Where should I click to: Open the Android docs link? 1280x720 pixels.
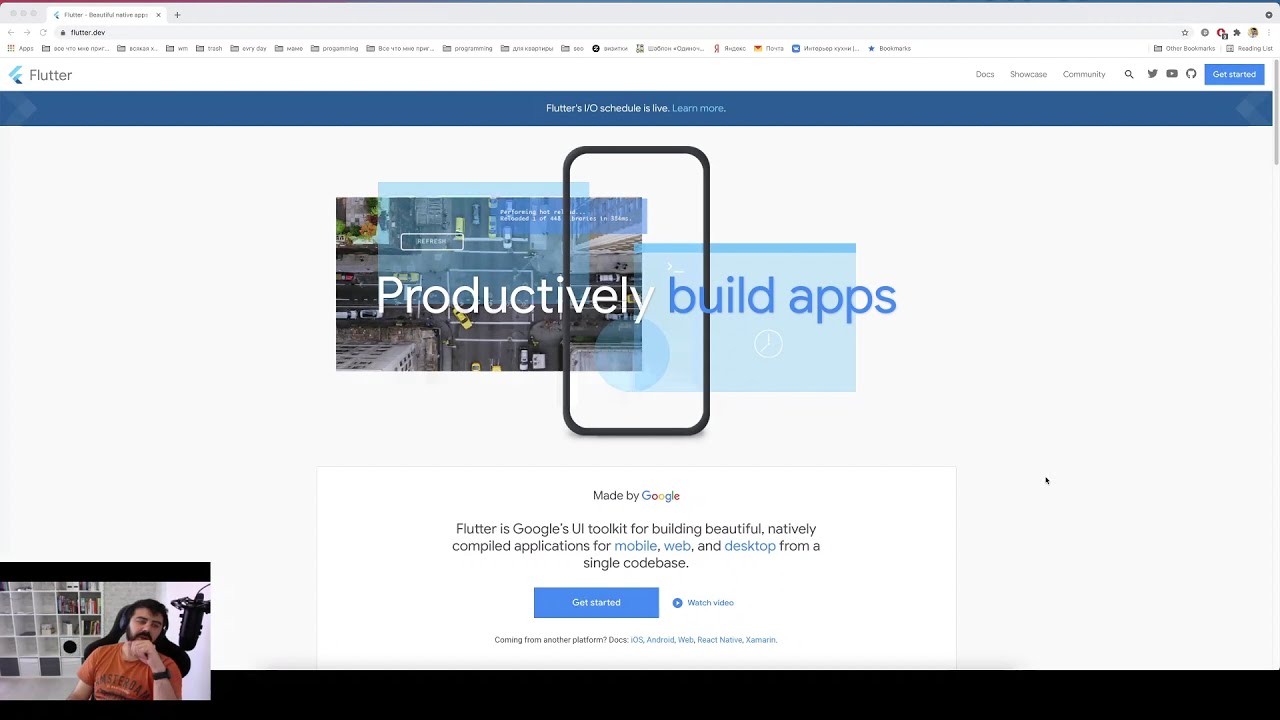tap(660, 640)
